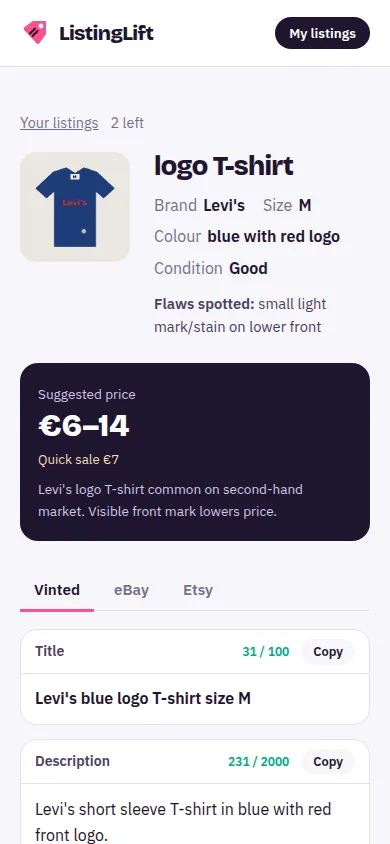Click the description text field
The width and height of the screenshot is (390, 844).
(195, 814)
